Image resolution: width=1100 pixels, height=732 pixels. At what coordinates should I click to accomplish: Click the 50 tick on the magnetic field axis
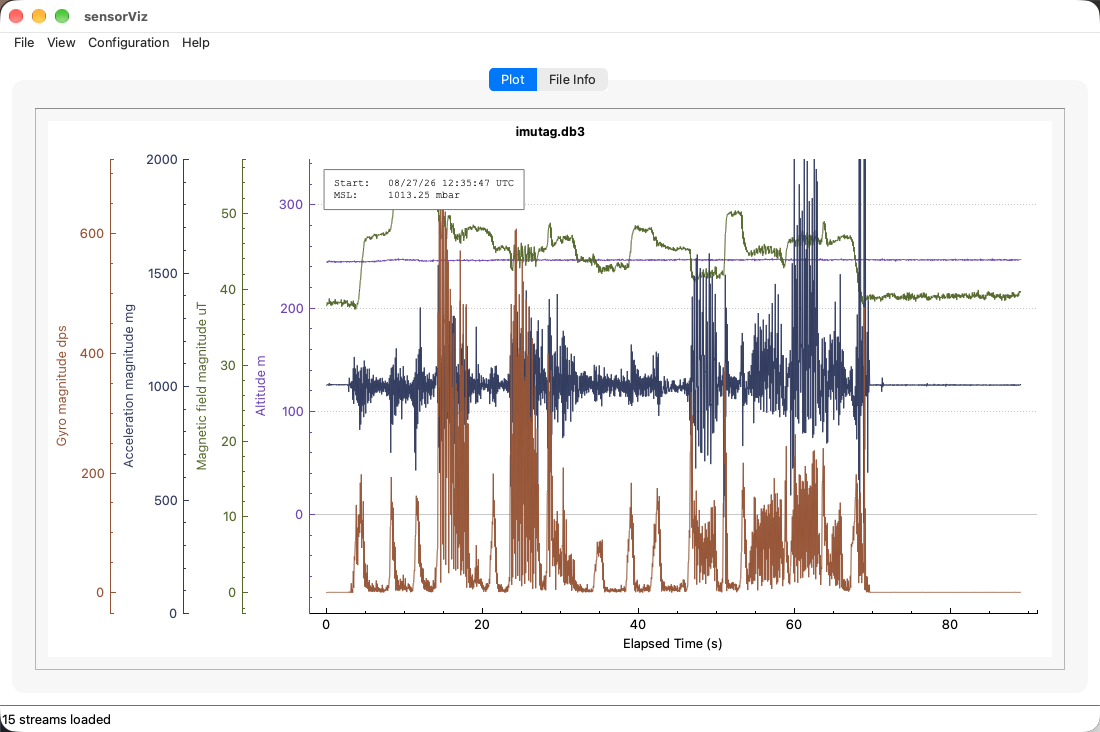tap(229, 213)
